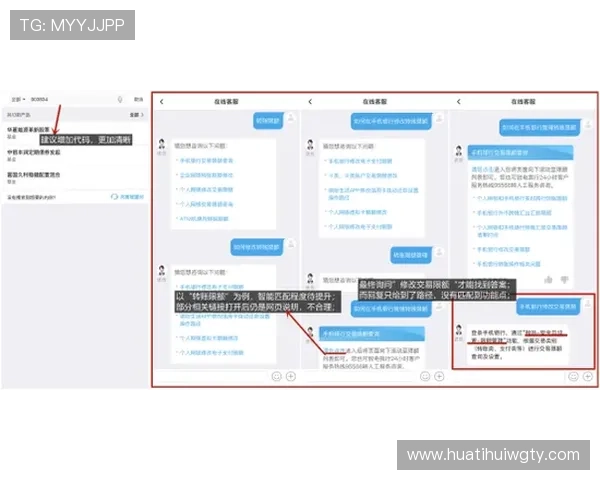Open 全部 > to view all related products
This screenshot has width=600, height=480.
tap(137, 115)
